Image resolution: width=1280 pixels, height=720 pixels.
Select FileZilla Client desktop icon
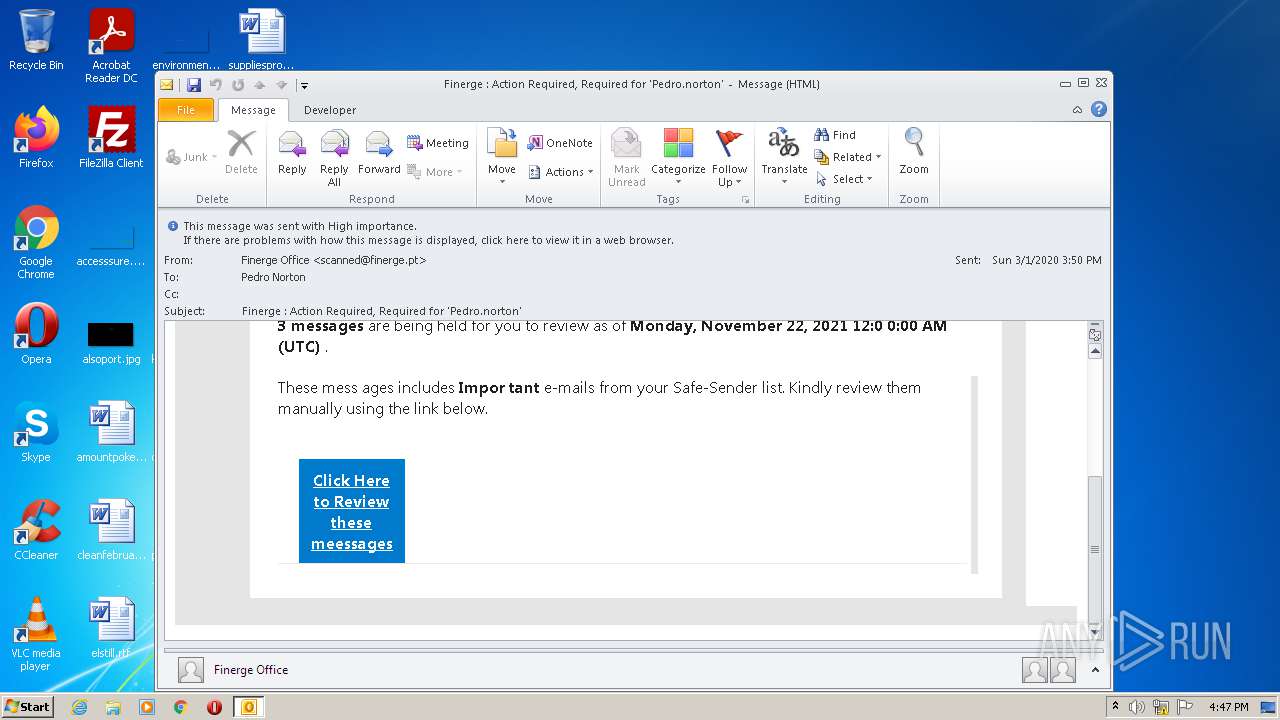point(111,137)
